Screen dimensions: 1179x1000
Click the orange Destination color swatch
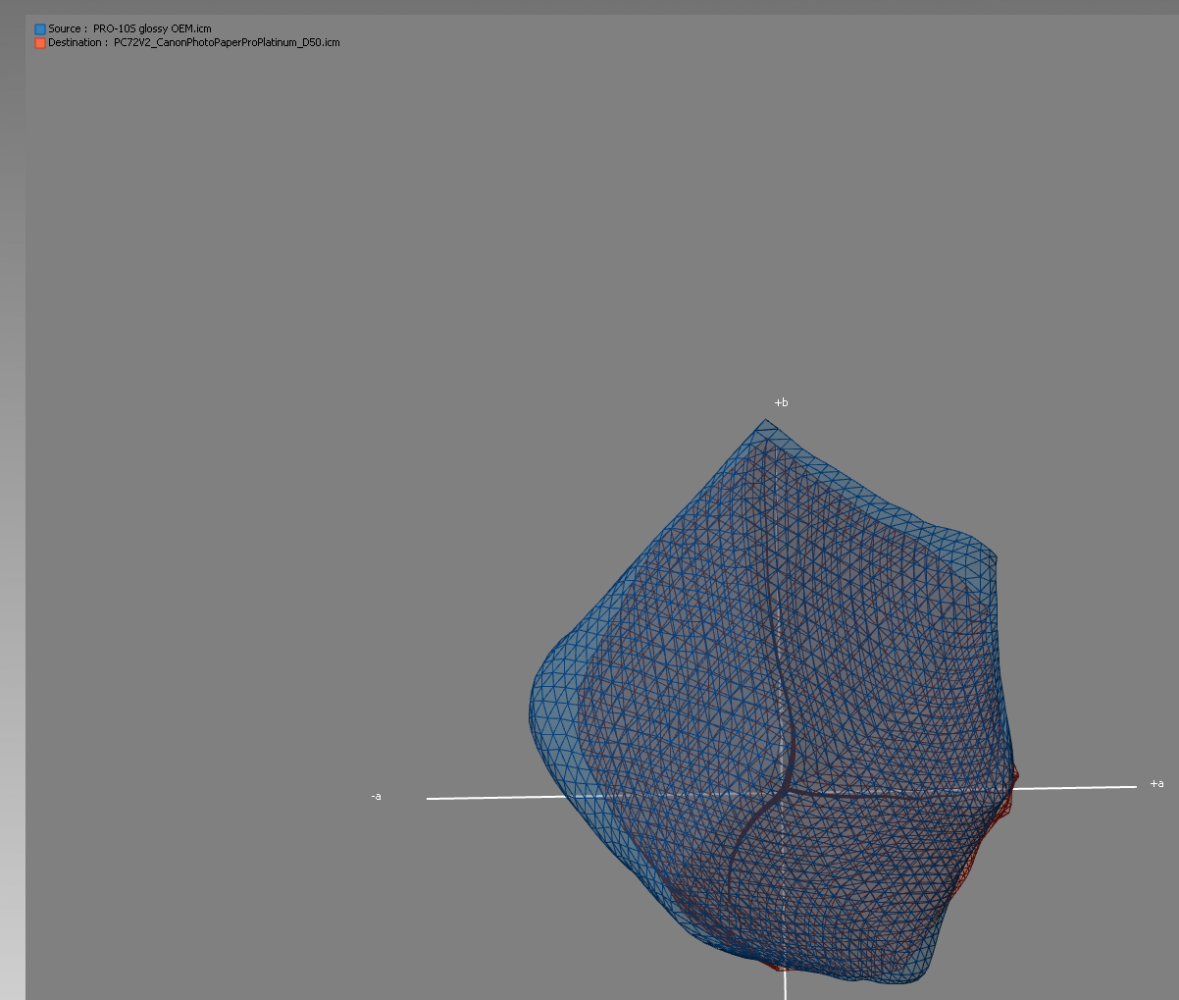(x=40, y=43)
